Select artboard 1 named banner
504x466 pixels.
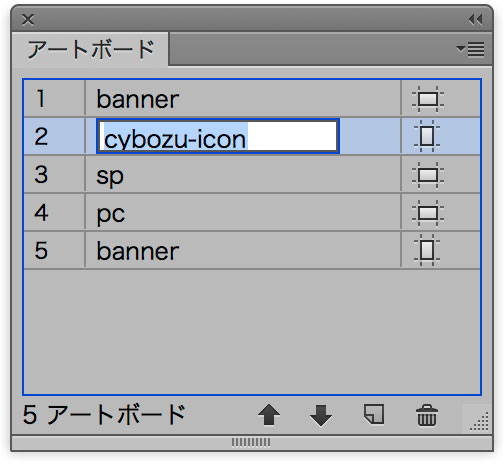252,99
